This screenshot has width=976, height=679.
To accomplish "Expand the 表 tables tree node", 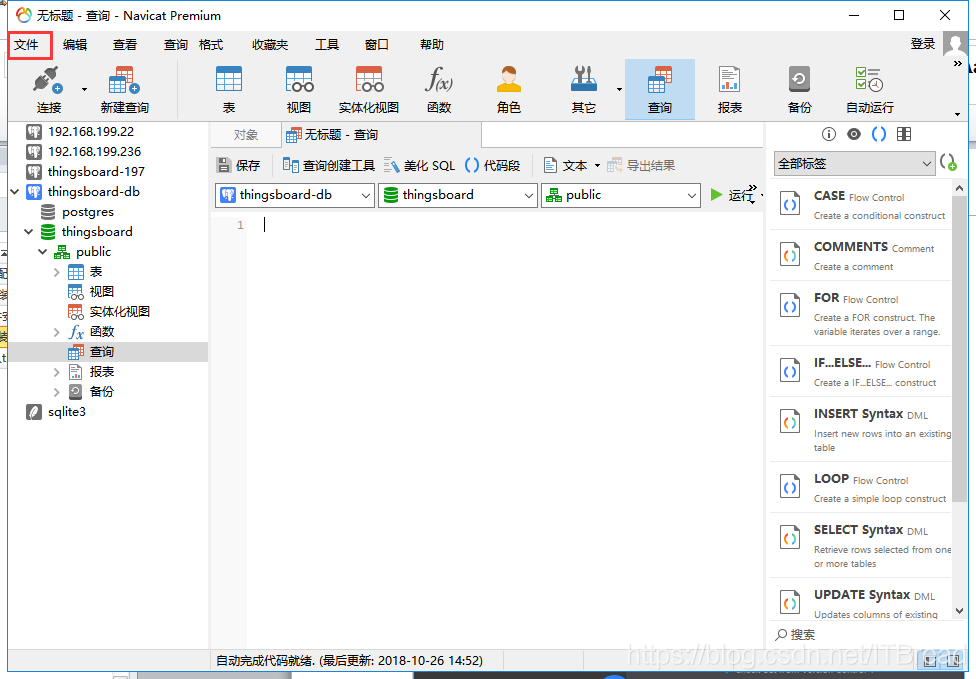I will click(56, 272).
